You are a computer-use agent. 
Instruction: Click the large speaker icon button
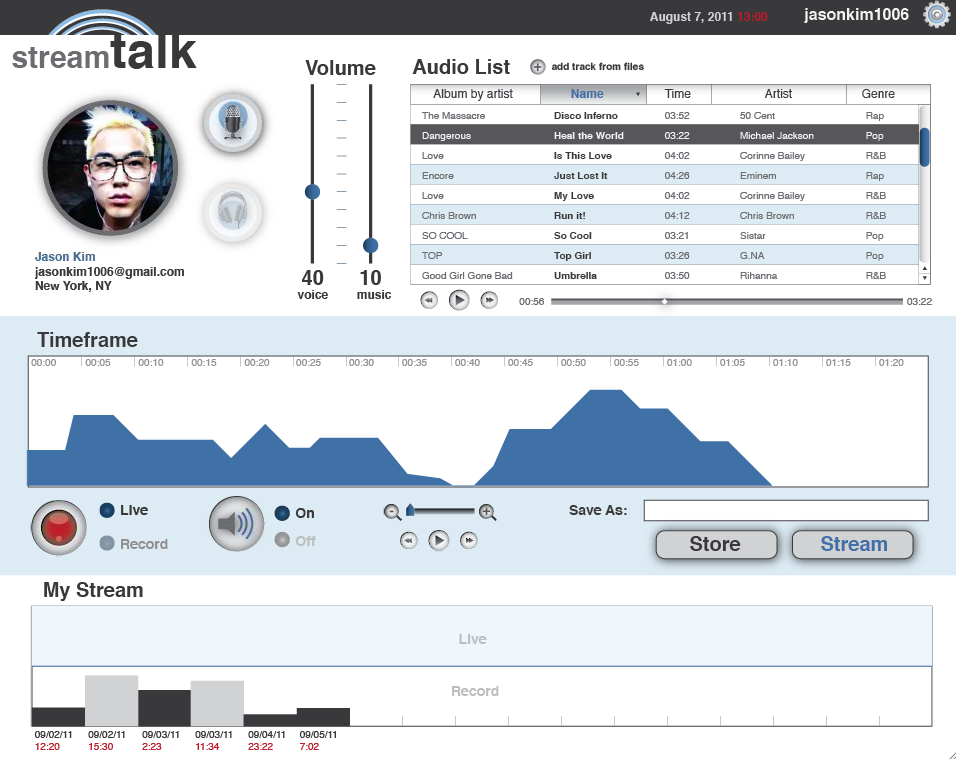pyautogui.click(x=237, y=524)
